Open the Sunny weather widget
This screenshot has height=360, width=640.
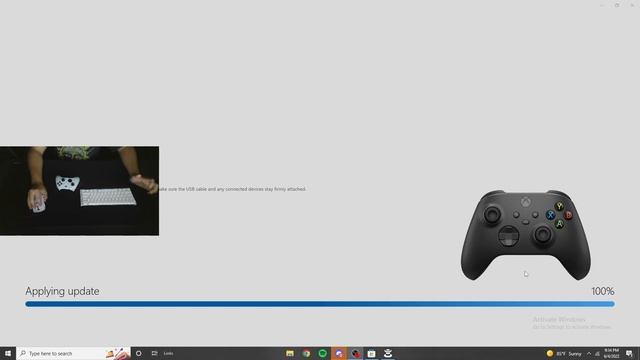pyautogui.click(x=564, y=353)
